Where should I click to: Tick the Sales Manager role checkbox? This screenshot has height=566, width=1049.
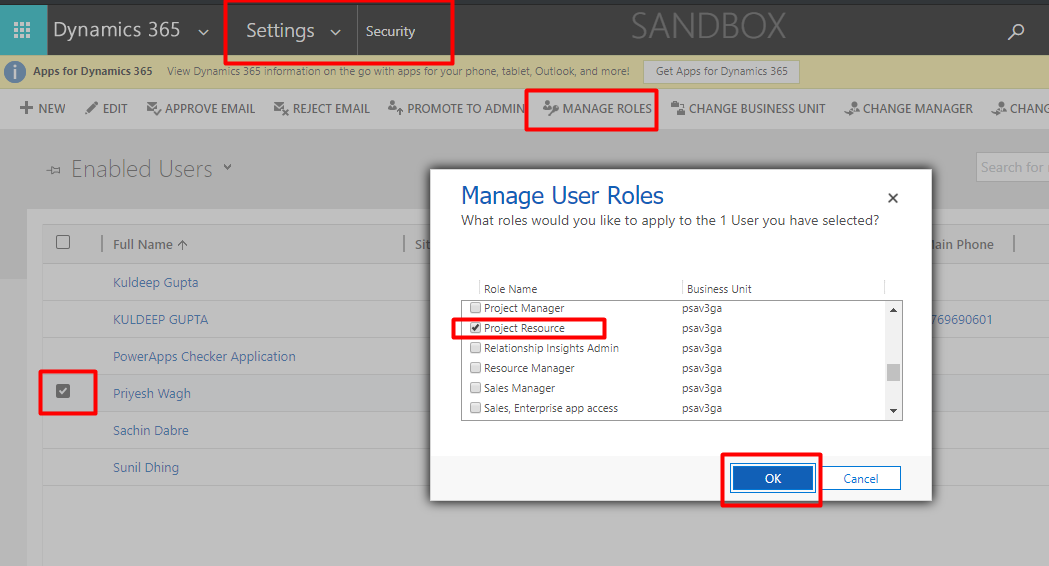point(476,388)
